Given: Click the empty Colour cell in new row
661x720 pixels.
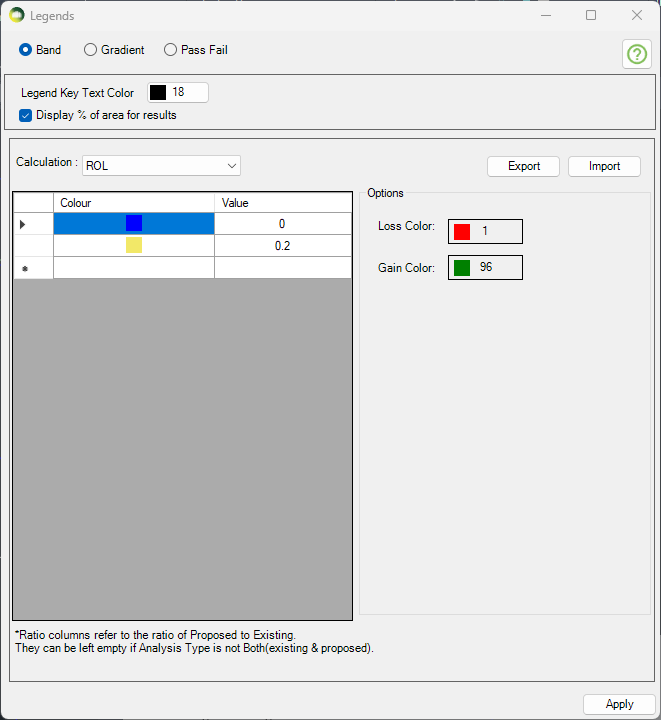Looking at the screenshot, I should point(134,268).
